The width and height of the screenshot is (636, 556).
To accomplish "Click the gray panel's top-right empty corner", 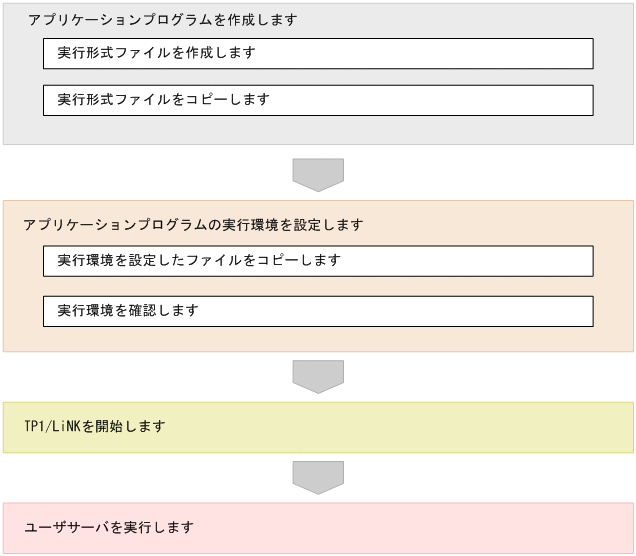I will tap(600, 18).
